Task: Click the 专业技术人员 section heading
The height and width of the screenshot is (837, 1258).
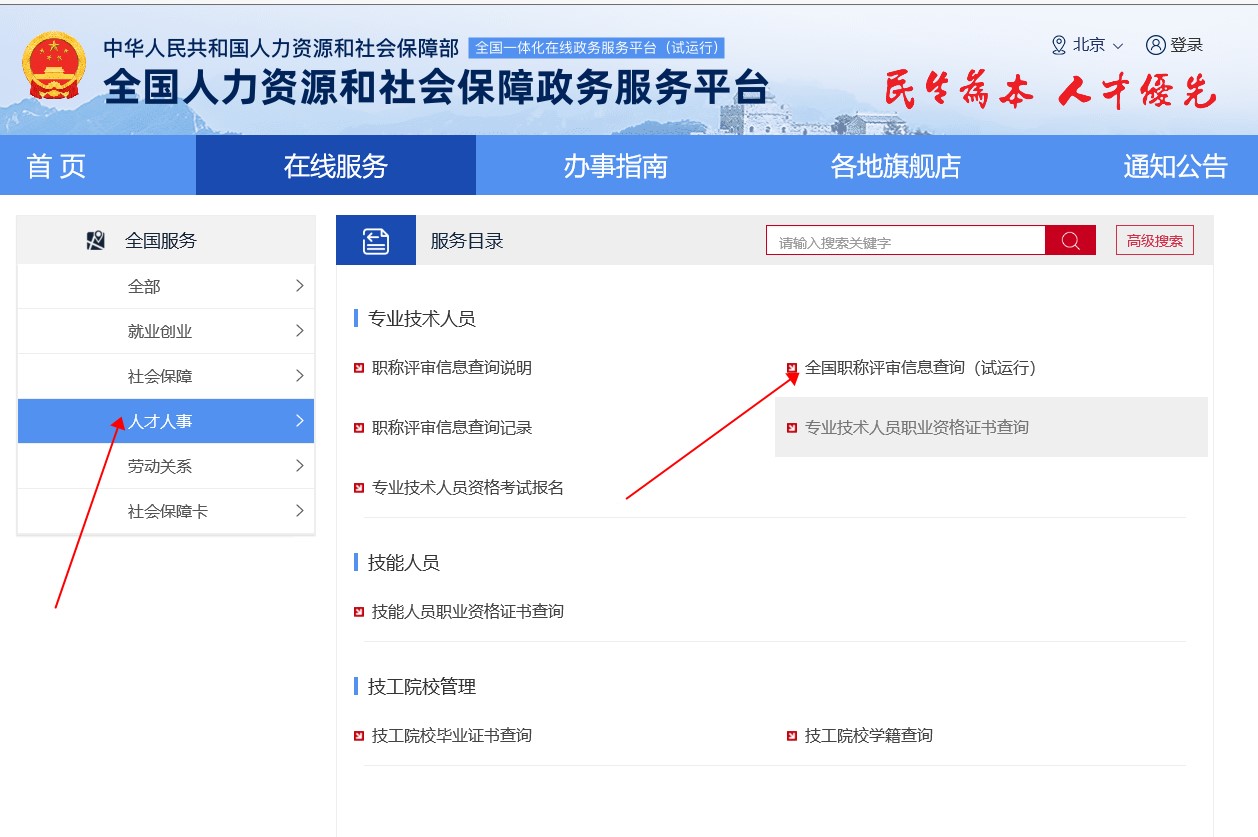Action: tap(422, 319)
